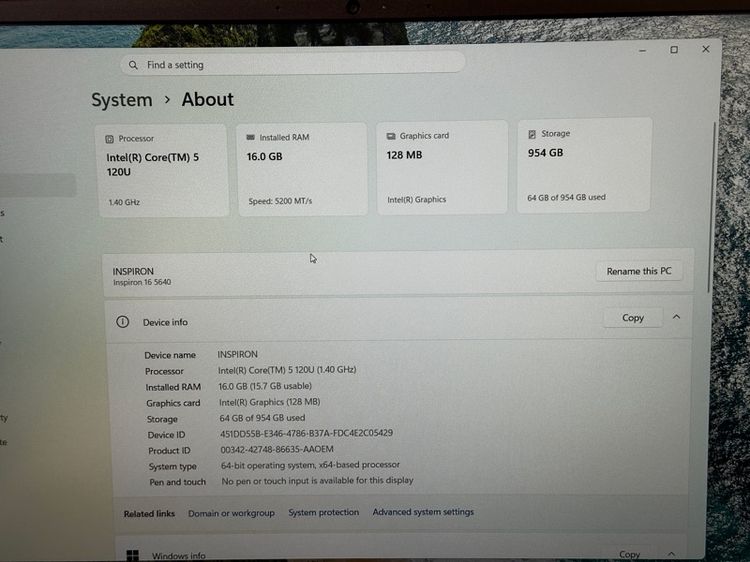Copy the Windows info details
This screenshot has height=562, width=750.
[629, 554]
